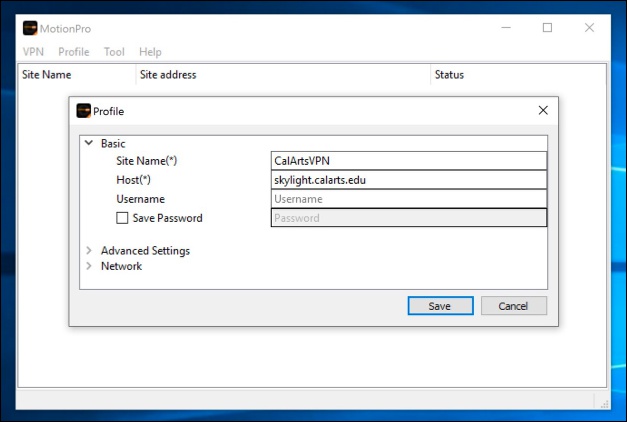Image resolution: width=627 pixels, height=422 pixels.
Task: Sort by the Status column header
Action: 518,74
